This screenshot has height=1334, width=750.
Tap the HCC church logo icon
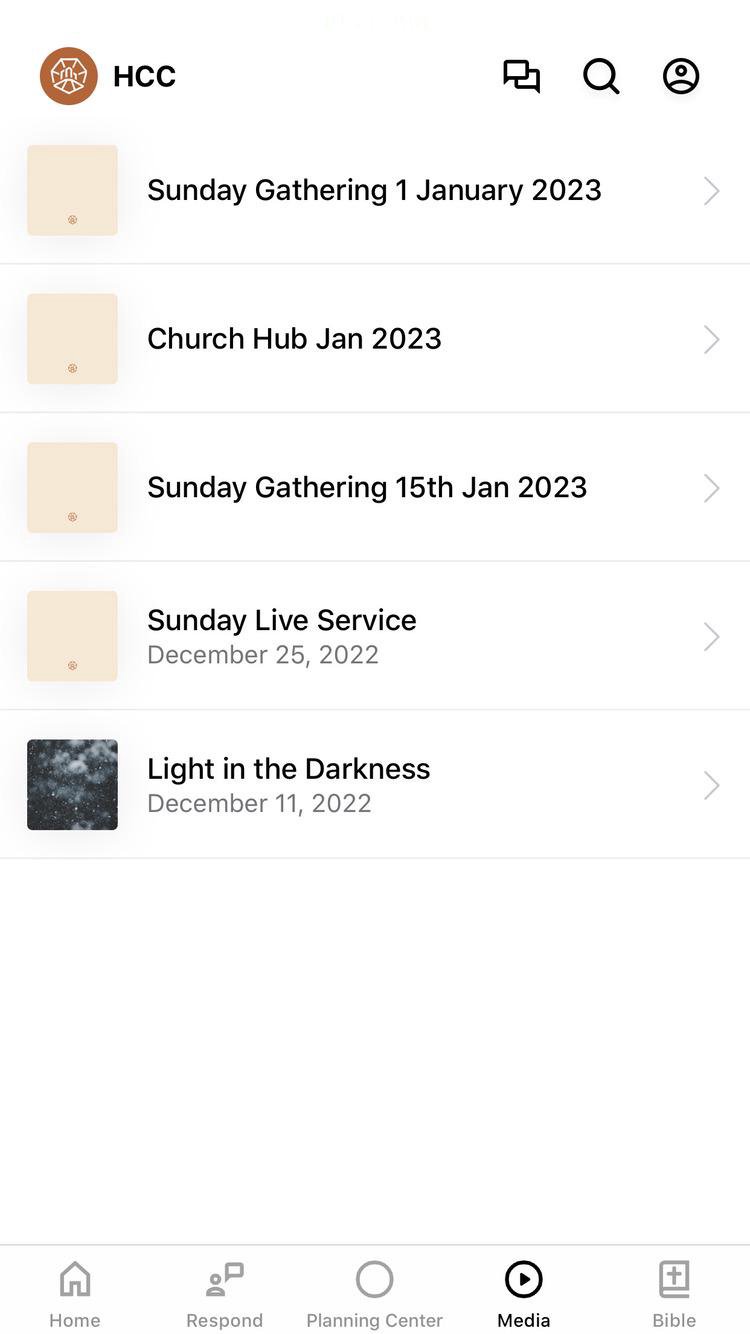point(69,76)
